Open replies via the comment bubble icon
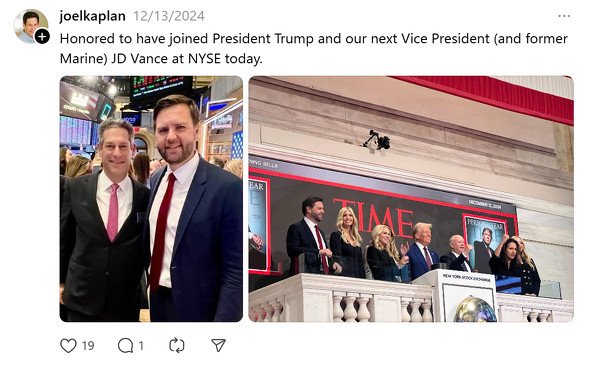Image resolution: width=590 pixels, height=365 pixels. (125, 345)
